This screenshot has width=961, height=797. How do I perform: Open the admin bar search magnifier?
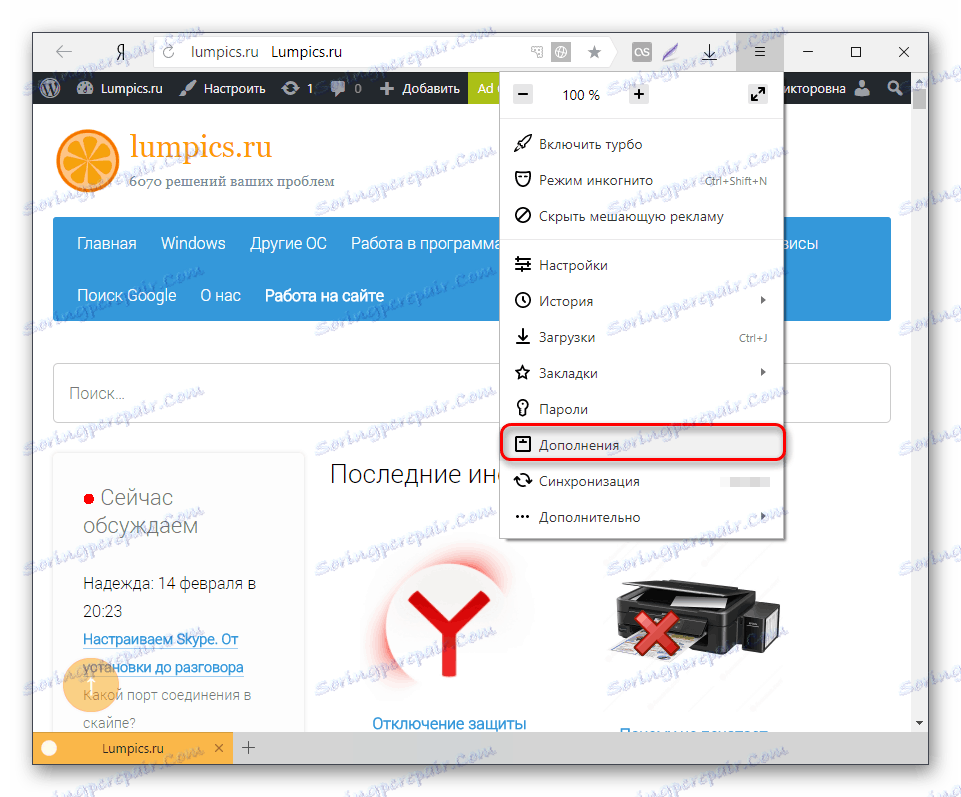895,88
